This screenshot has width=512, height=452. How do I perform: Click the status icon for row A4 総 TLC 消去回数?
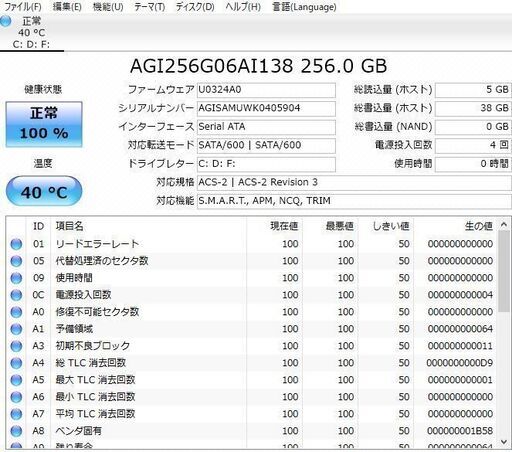[x=16, y=363]
